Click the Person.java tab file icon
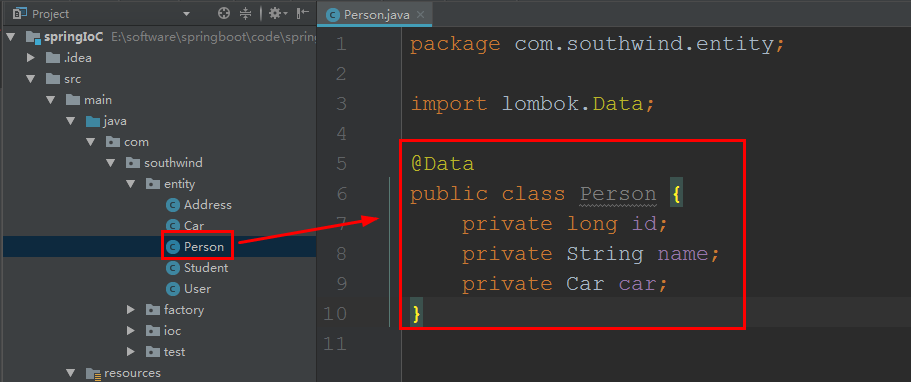911x382 pixels. coord(333,15)
